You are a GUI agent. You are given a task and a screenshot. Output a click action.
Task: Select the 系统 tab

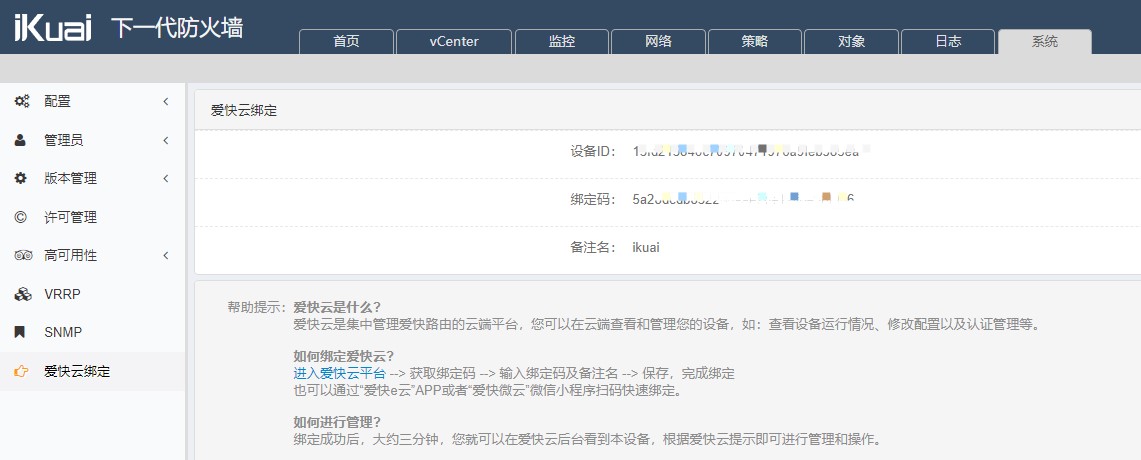[1045, 41]
